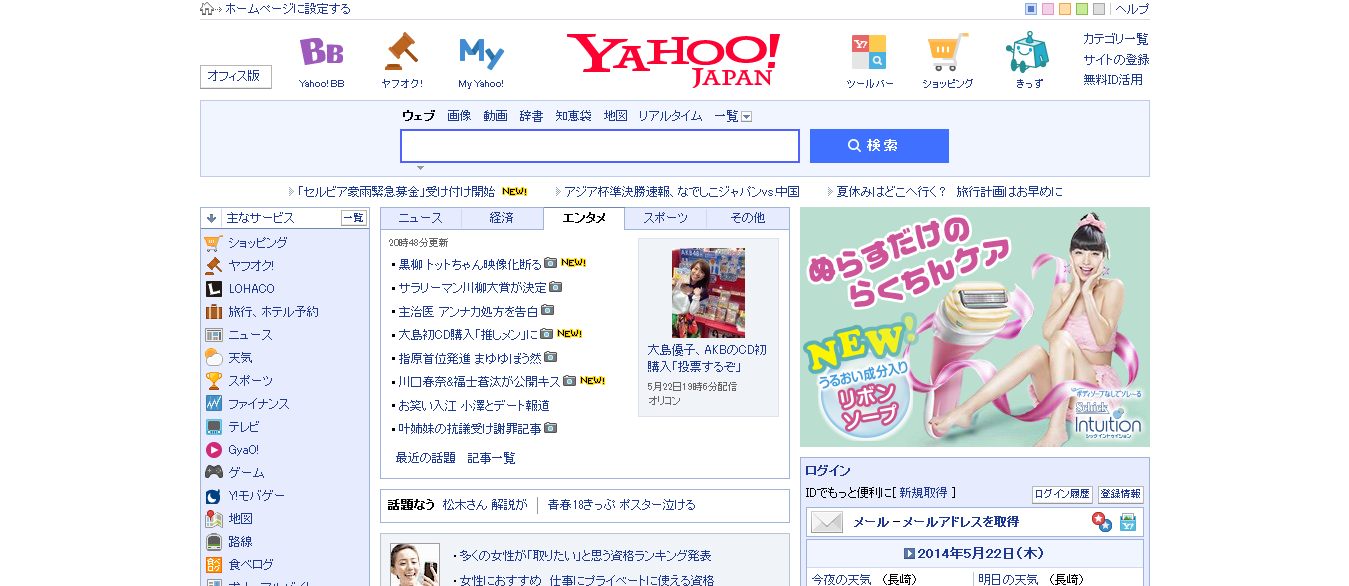This screenshot has height=586, width=1349.
Task: Select the gray theme color swatch
Action: tap(1099, 9)
